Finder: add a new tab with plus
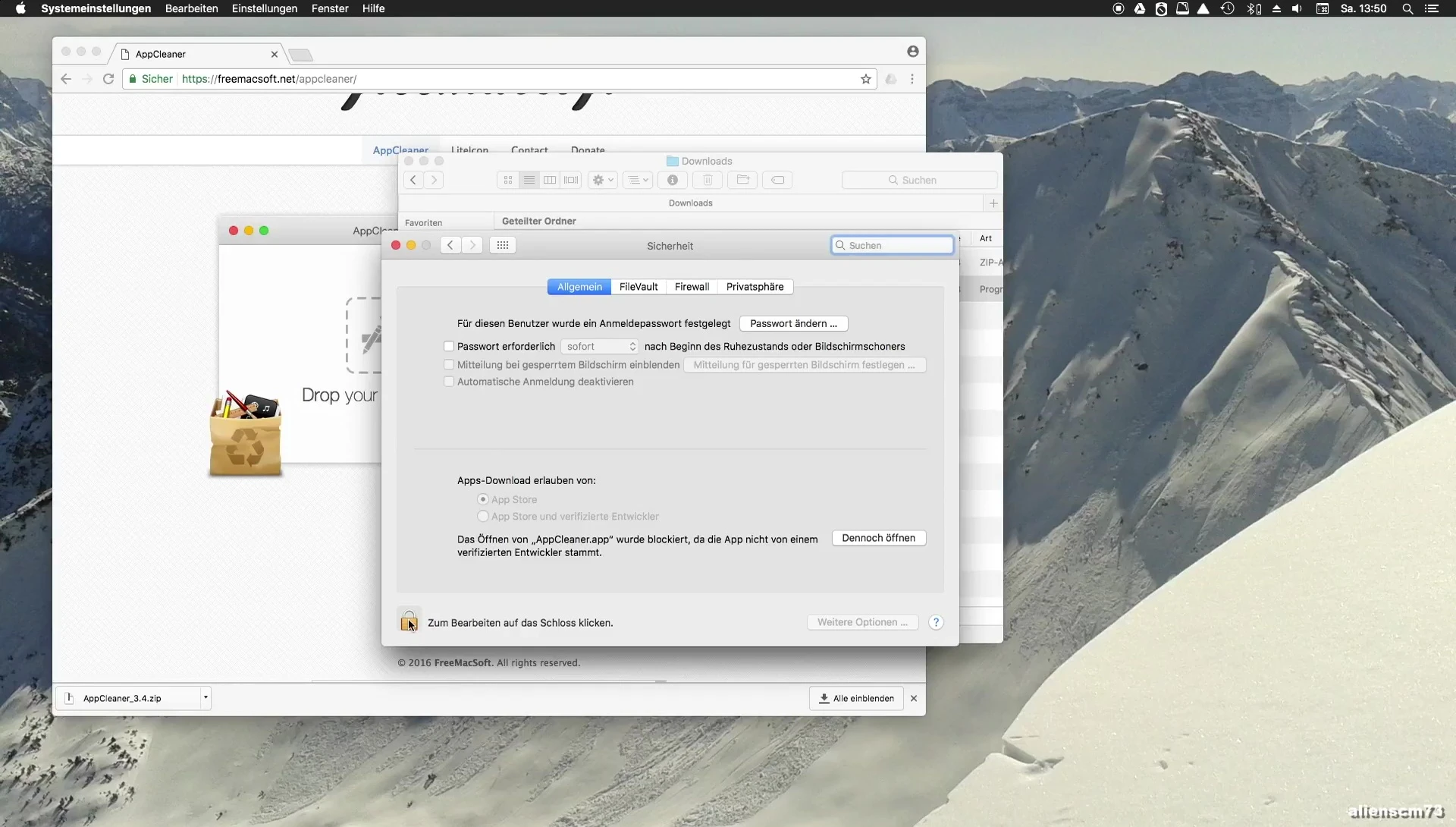 (993, 203)
